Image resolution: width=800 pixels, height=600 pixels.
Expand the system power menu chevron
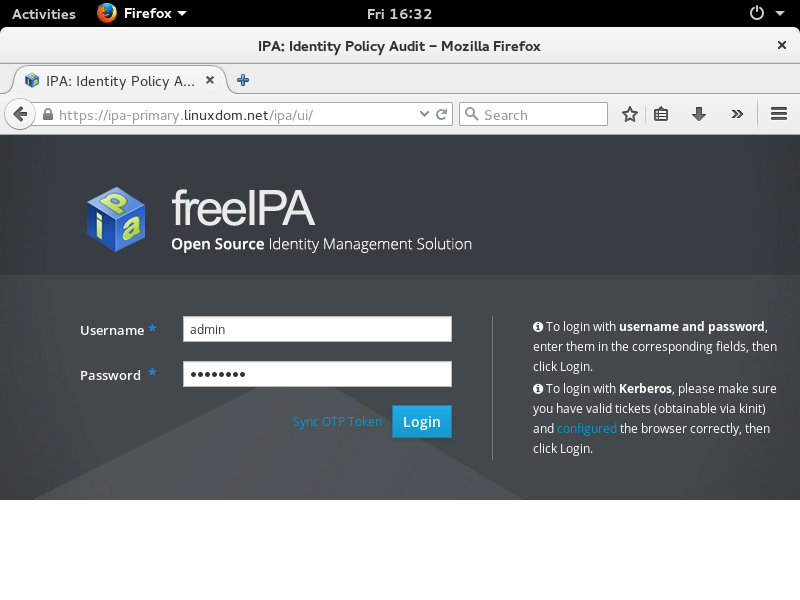pyautogui.click(x=779, y=14)
